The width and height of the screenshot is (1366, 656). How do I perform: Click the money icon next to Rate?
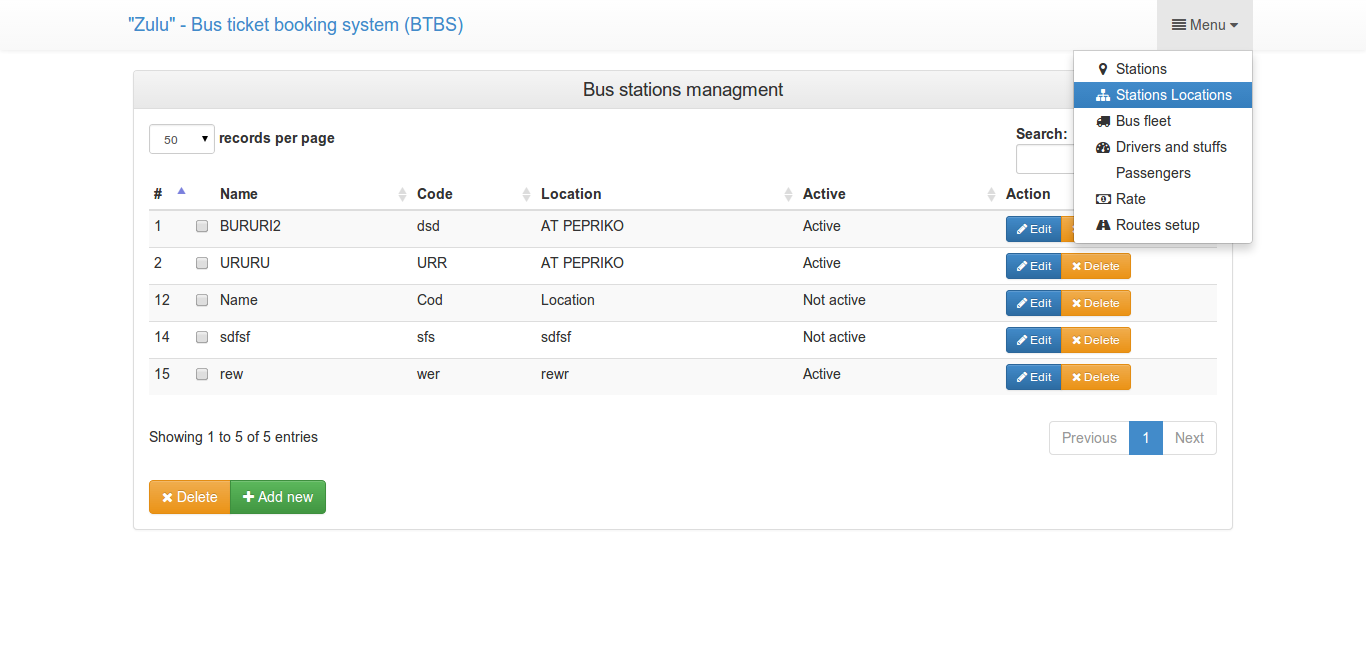tap(1103, 199)
